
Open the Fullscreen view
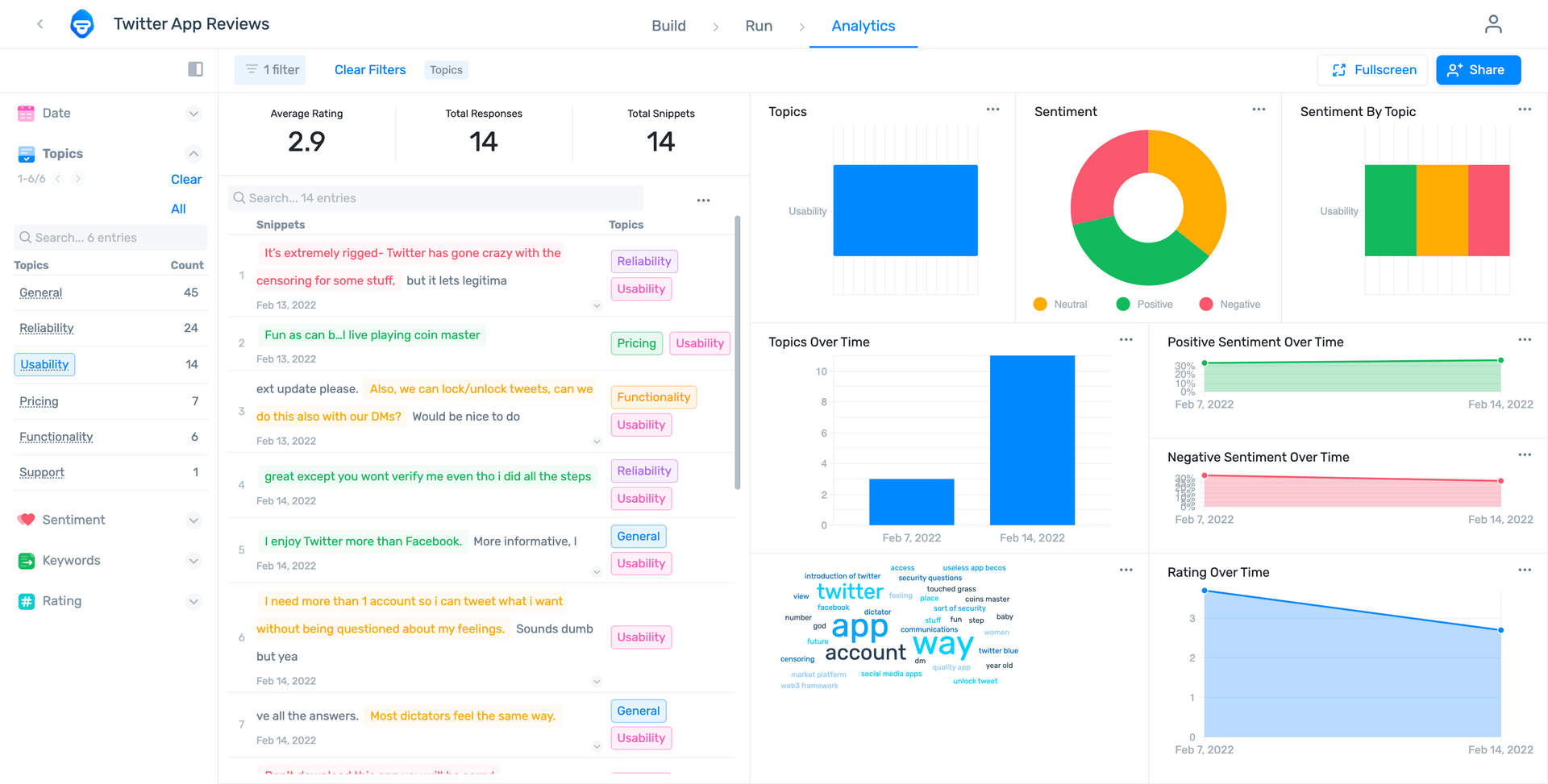pyautogui.click(x=1372, y=69)
